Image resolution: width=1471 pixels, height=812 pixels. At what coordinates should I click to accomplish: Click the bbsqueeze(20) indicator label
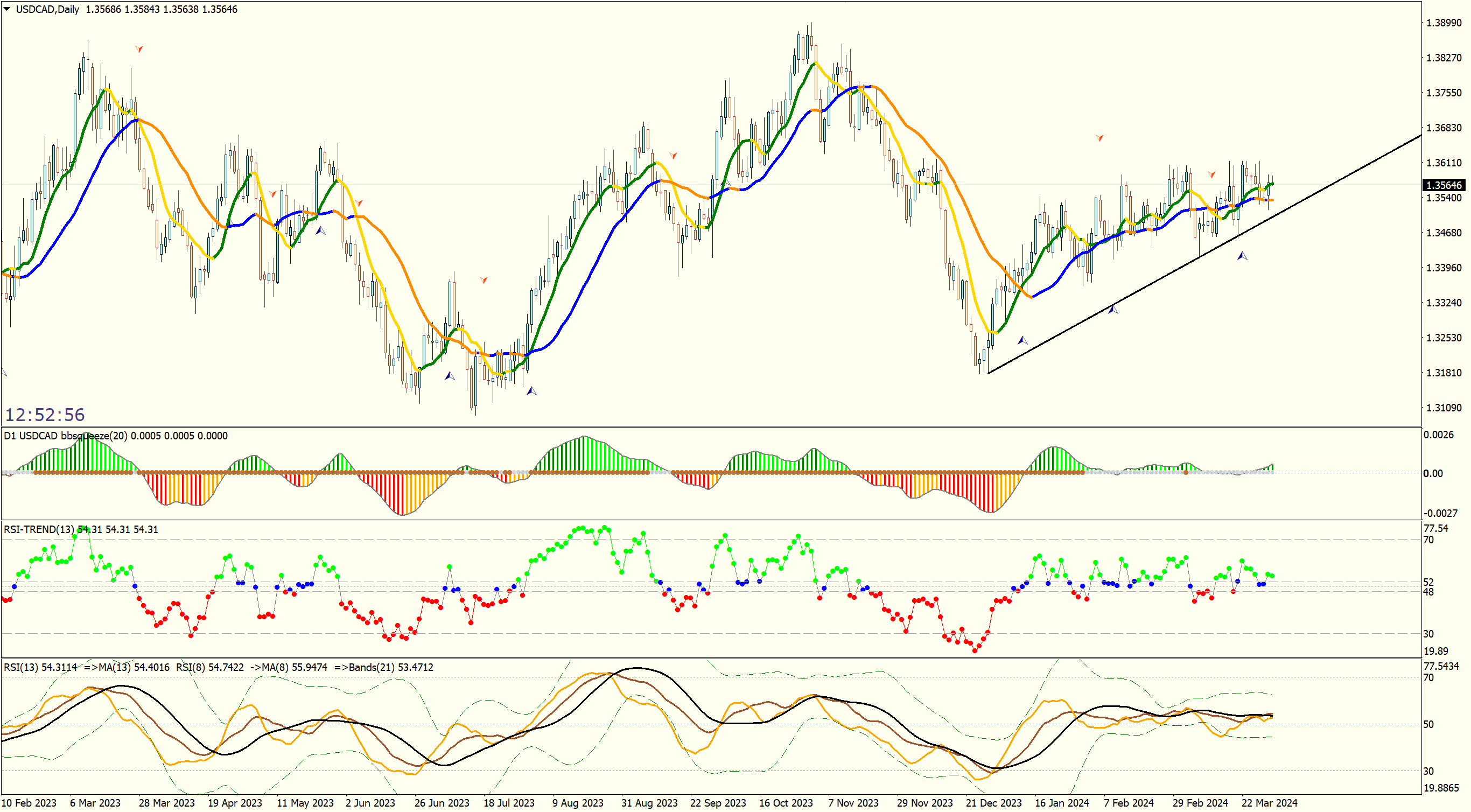point(94,436)
